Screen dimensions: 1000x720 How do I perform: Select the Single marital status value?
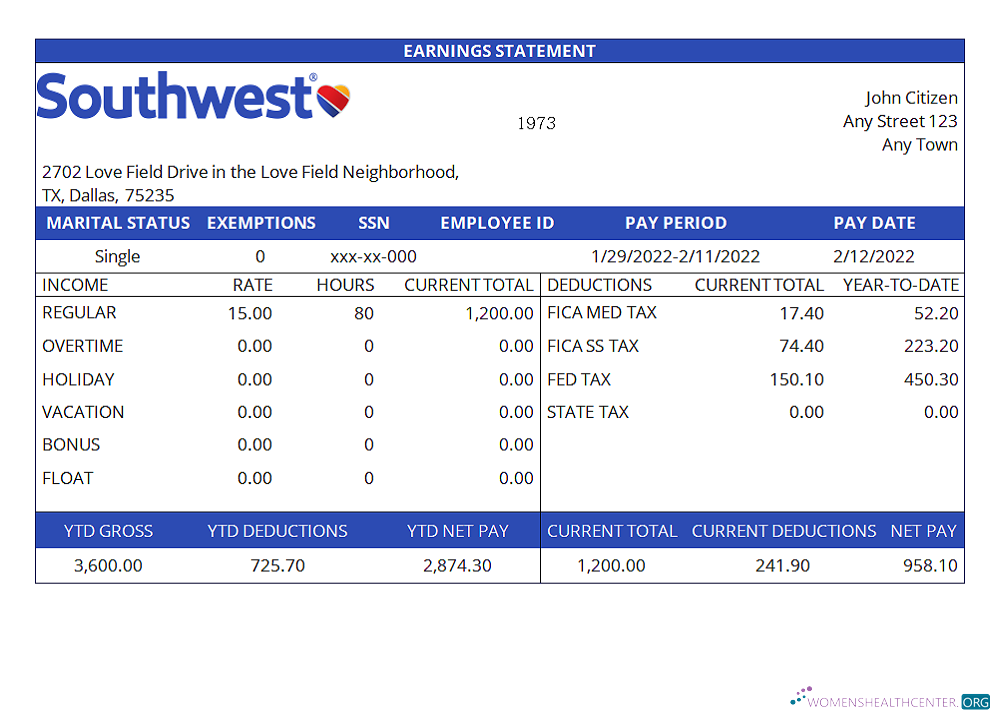(x=117, y=256)
